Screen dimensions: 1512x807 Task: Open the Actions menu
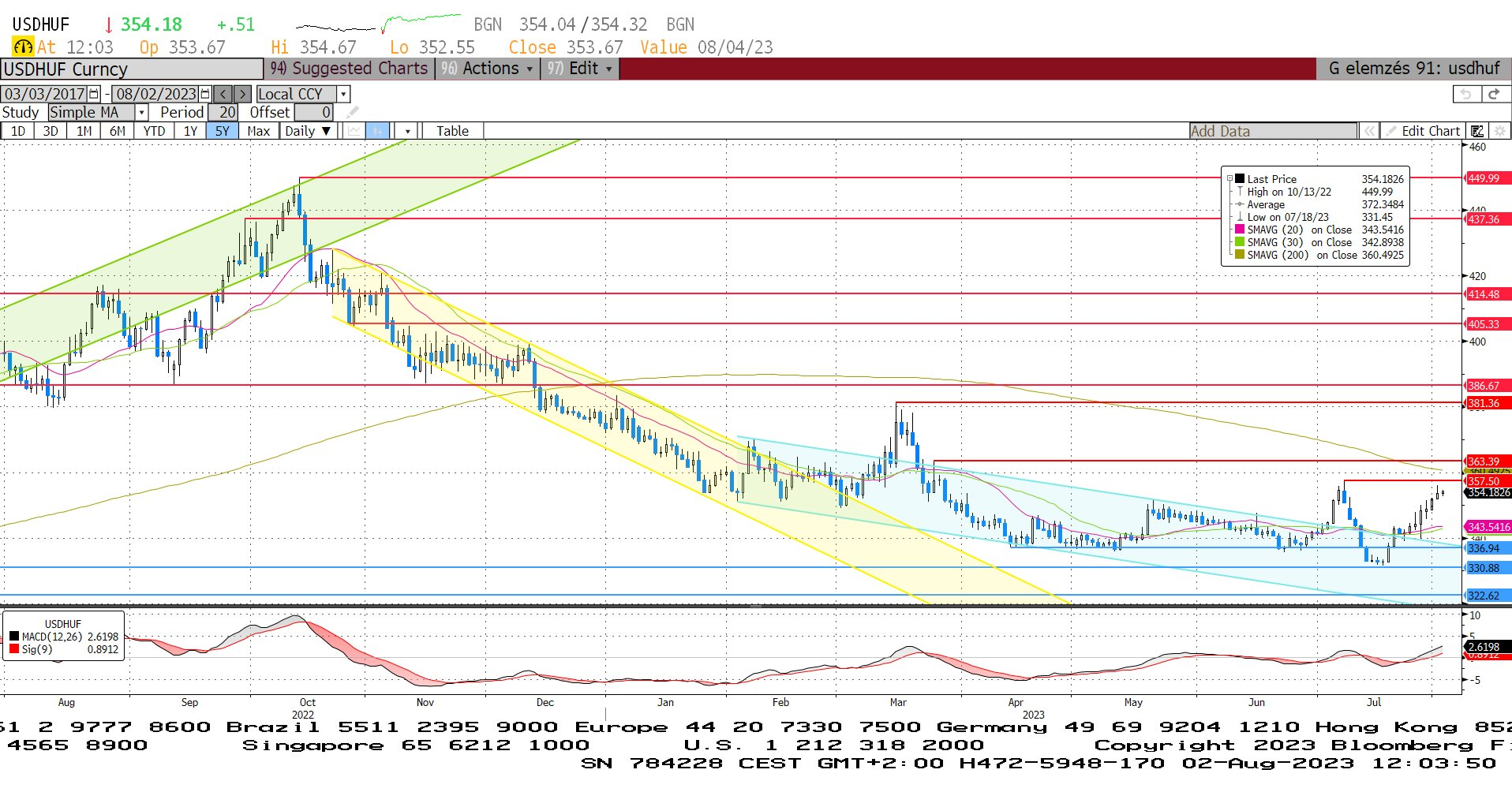[x=486, y=69]
